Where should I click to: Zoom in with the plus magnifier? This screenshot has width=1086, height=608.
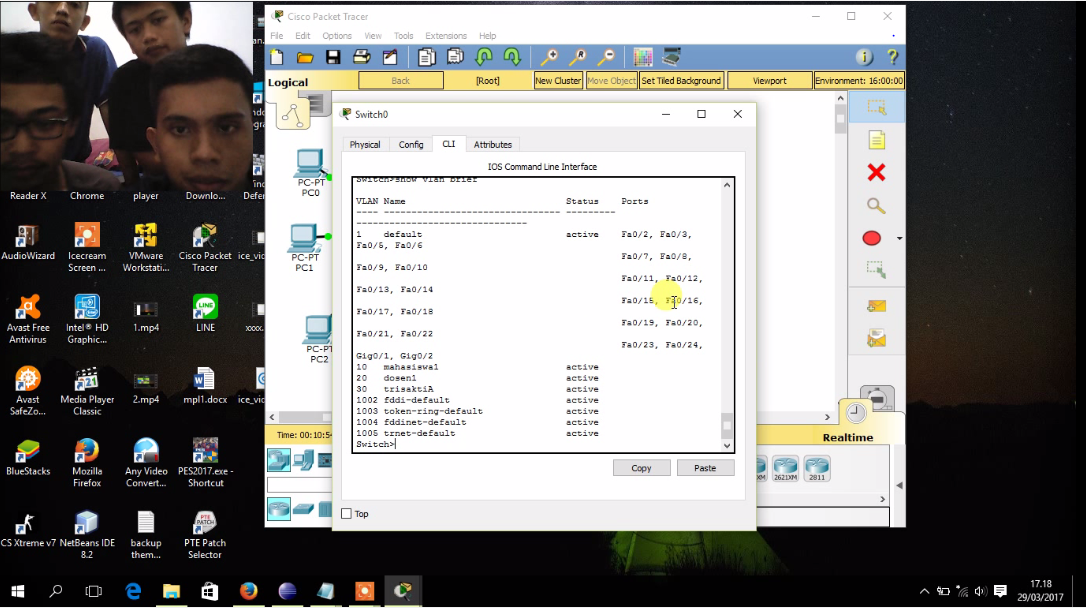[549, 57]
